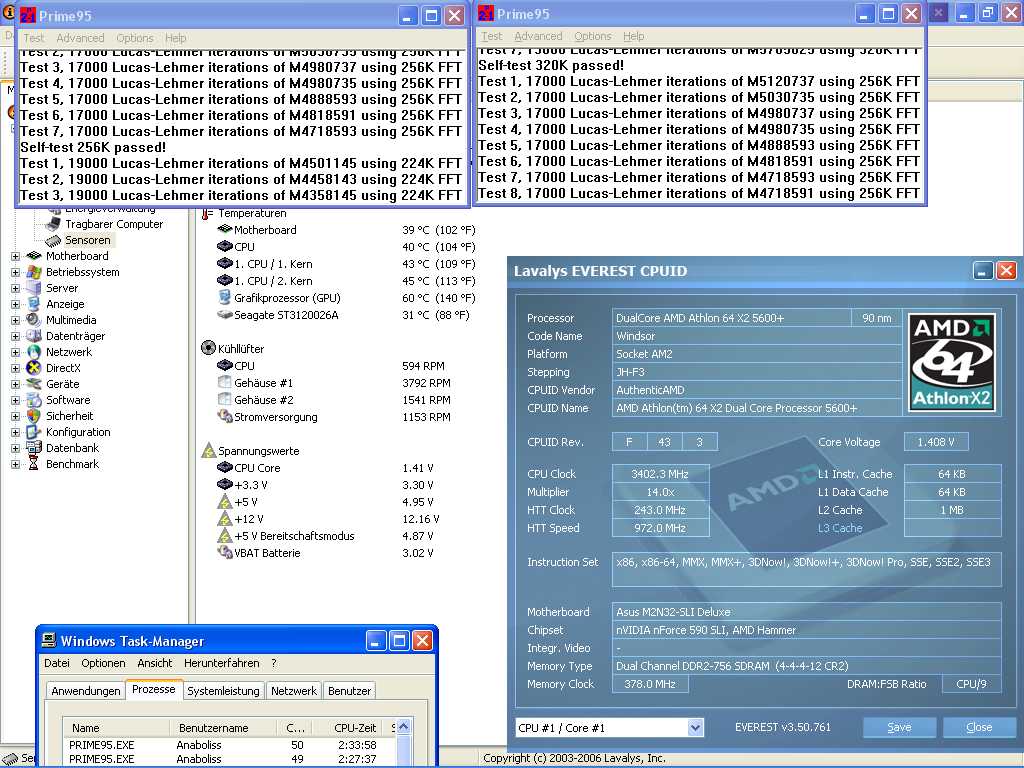Expand the Benchmark tree node

click(15, 464)
